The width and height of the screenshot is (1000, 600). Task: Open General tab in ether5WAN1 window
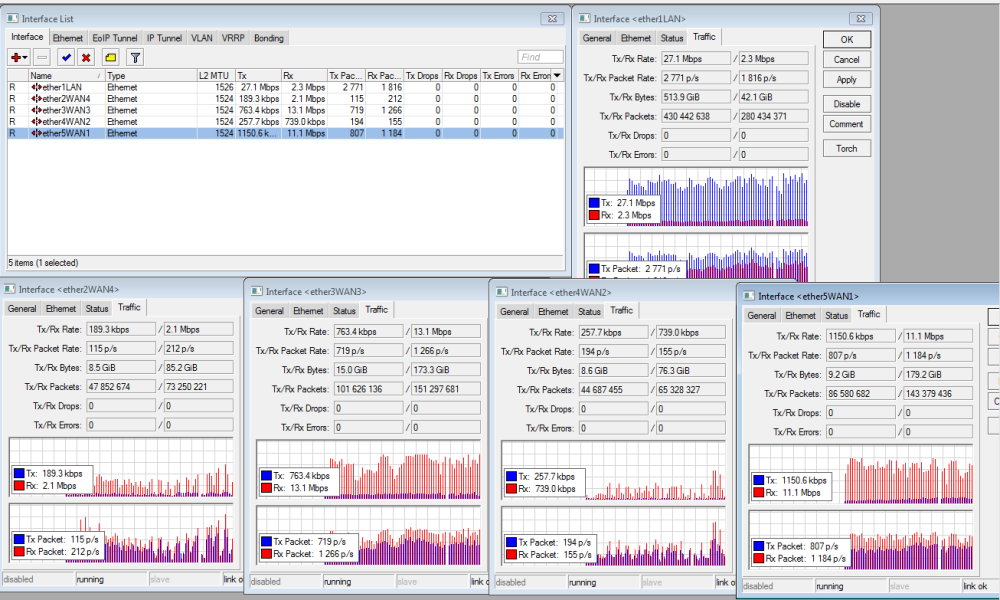[x=761, y=316]
